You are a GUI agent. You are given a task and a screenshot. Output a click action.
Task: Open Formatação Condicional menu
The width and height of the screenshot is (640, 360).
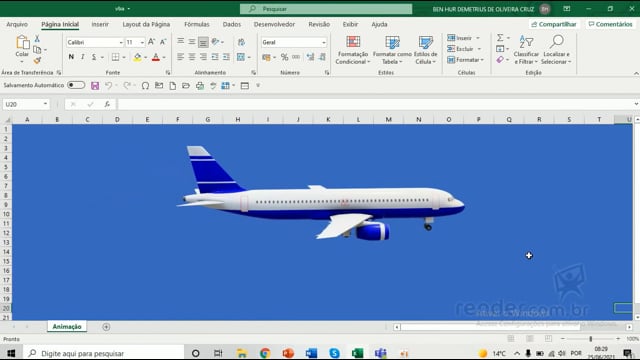pyautogui.click(x=353, y=50)
